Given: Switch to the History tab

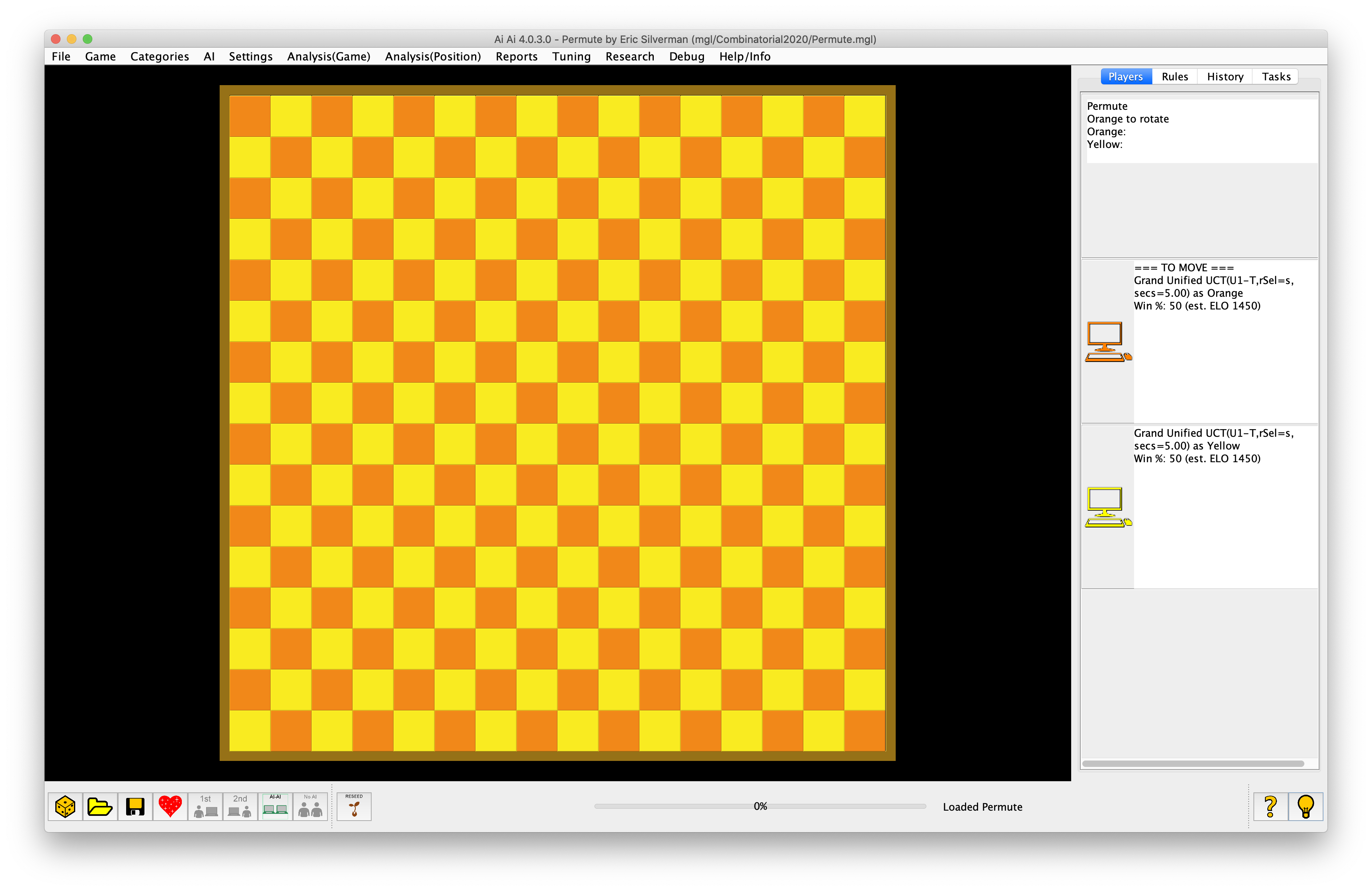Looking at the screenshot, I should [1224, 76].
